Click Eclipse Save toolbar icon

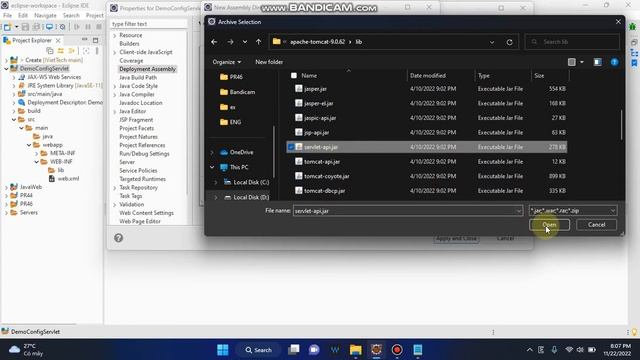click(x=25, y=27)
